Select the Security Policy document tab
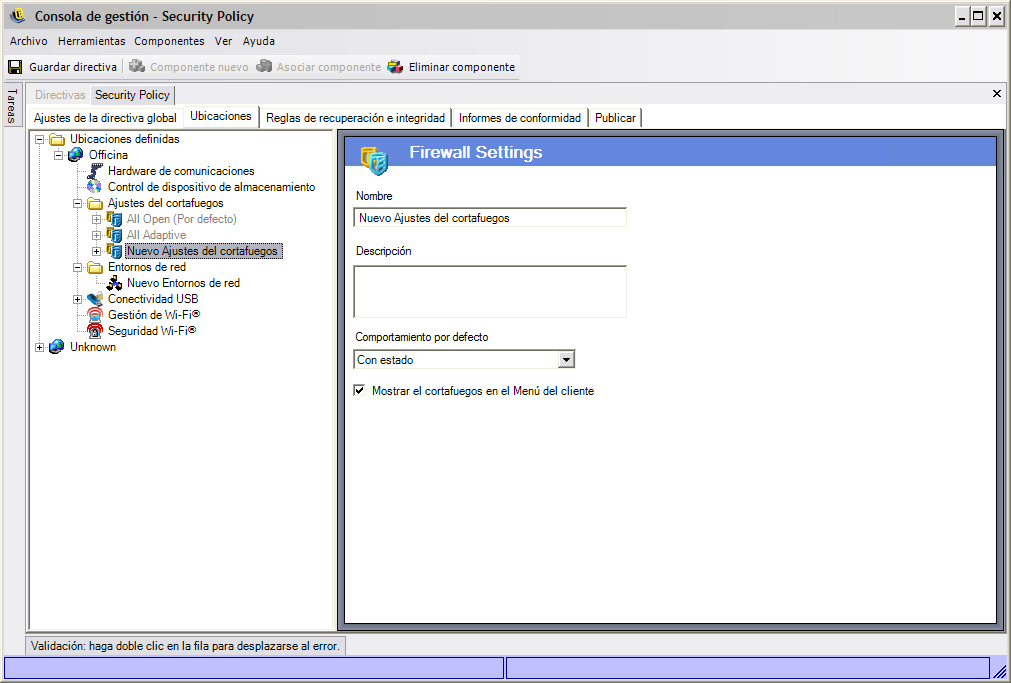Viewport: 1011px width, 683px height. [132, 95]
